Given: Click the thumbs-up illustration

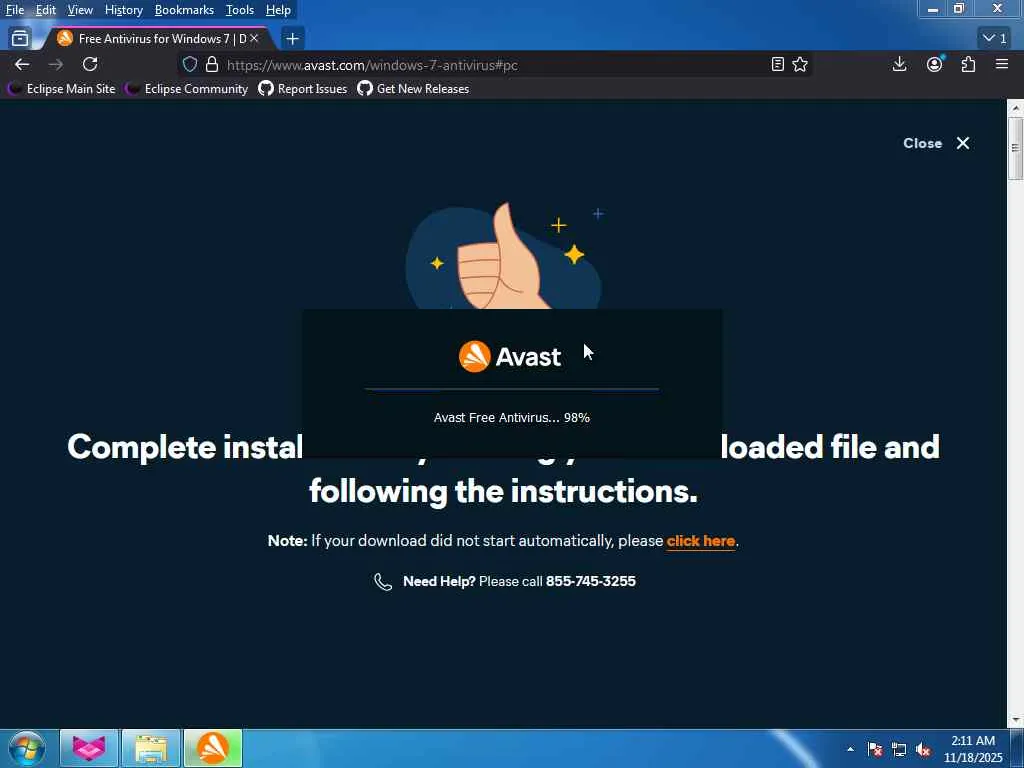Looking at the screenshot, I should [504, 257].
